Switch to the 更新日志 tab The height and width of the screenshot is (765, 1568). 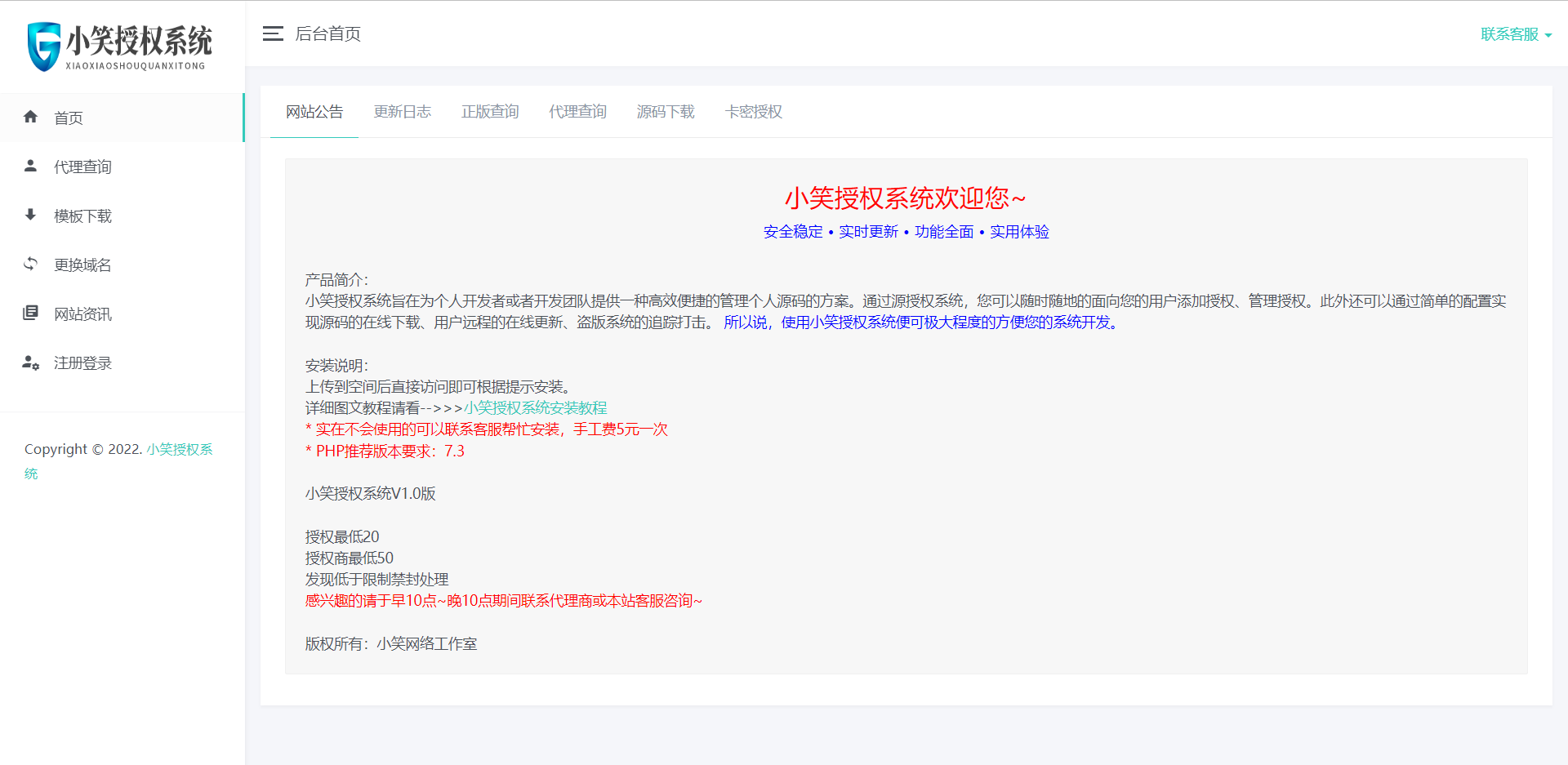tap(403, 112)
